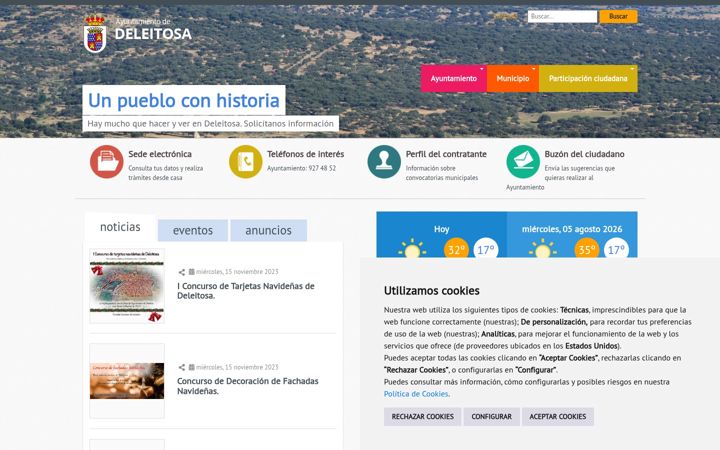Click the Buzón del ciudadano ballot box icon
The width and height of the screenshot is (720, 450).
tap(523, 162)
